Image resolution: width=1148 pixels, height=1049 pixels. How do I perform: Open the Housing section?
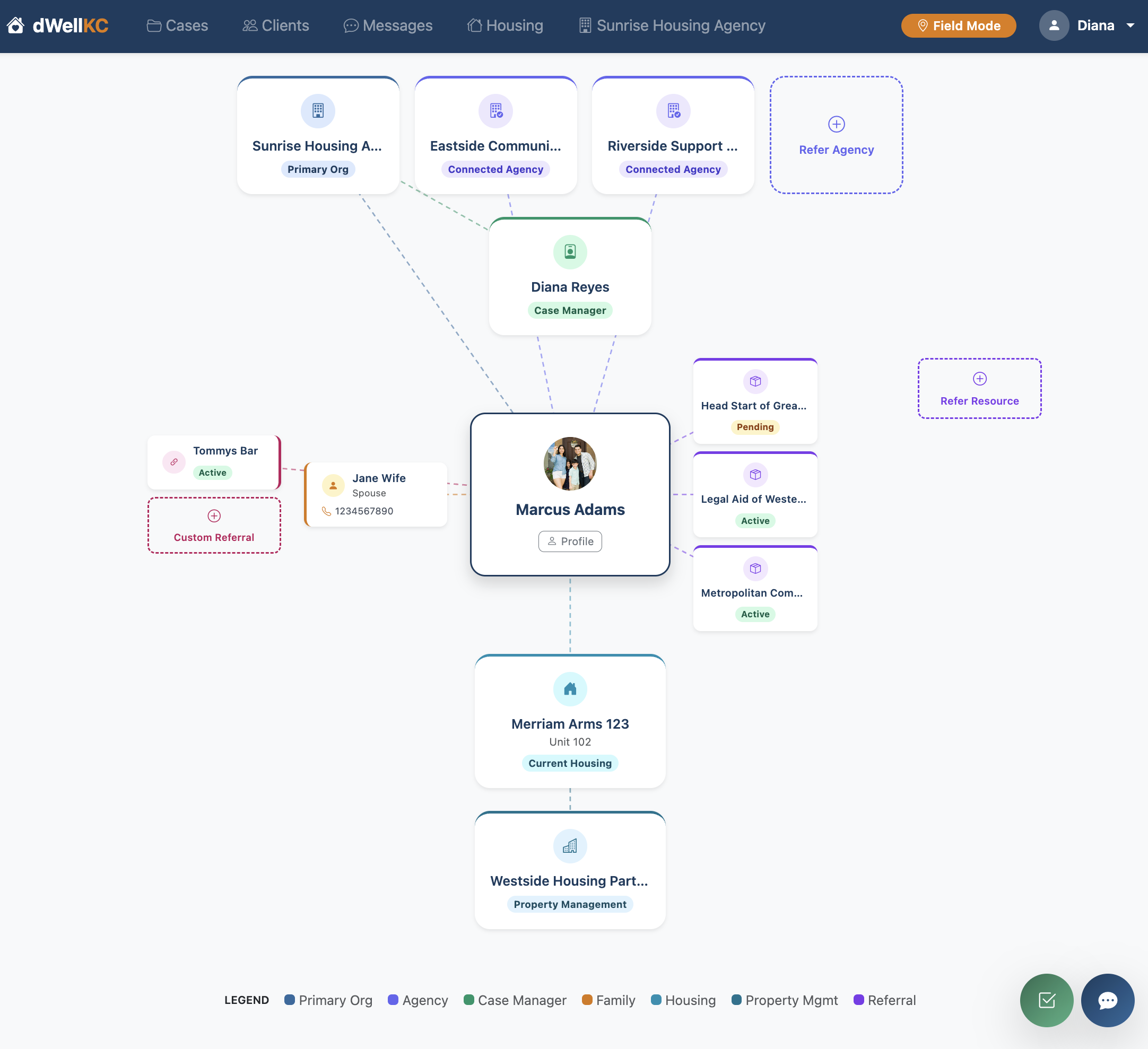(505, 25)
